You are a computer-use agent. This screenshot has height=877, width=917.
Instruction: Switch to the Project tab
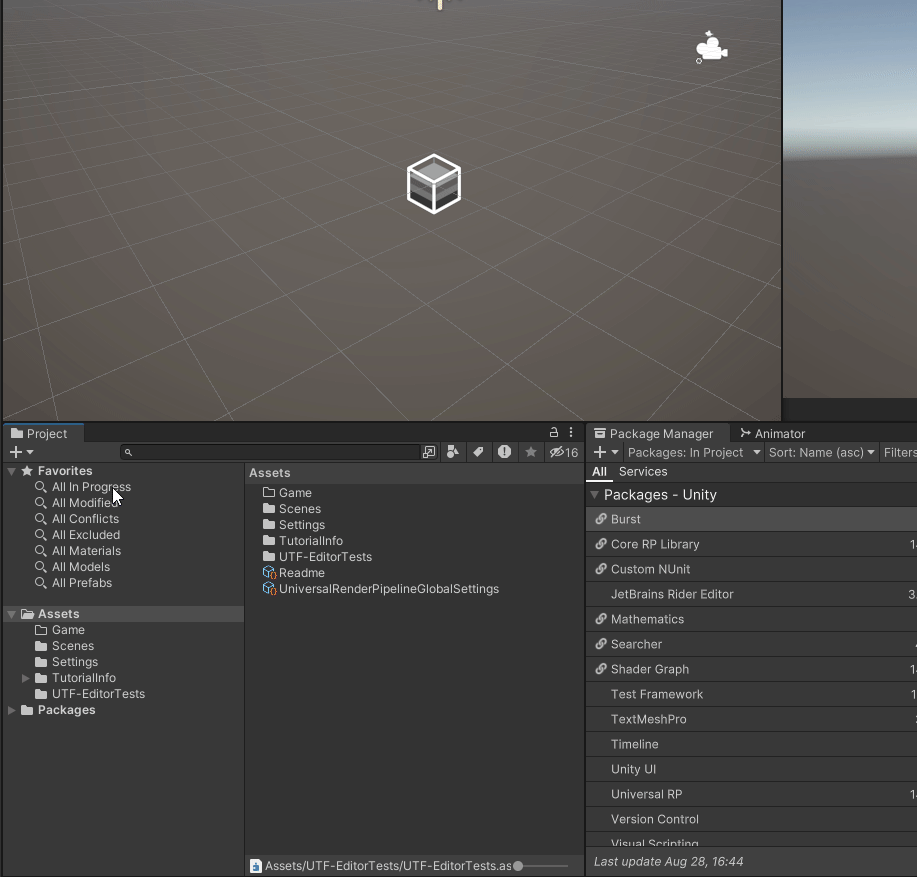pyautogui.click(x=43, y=433)
